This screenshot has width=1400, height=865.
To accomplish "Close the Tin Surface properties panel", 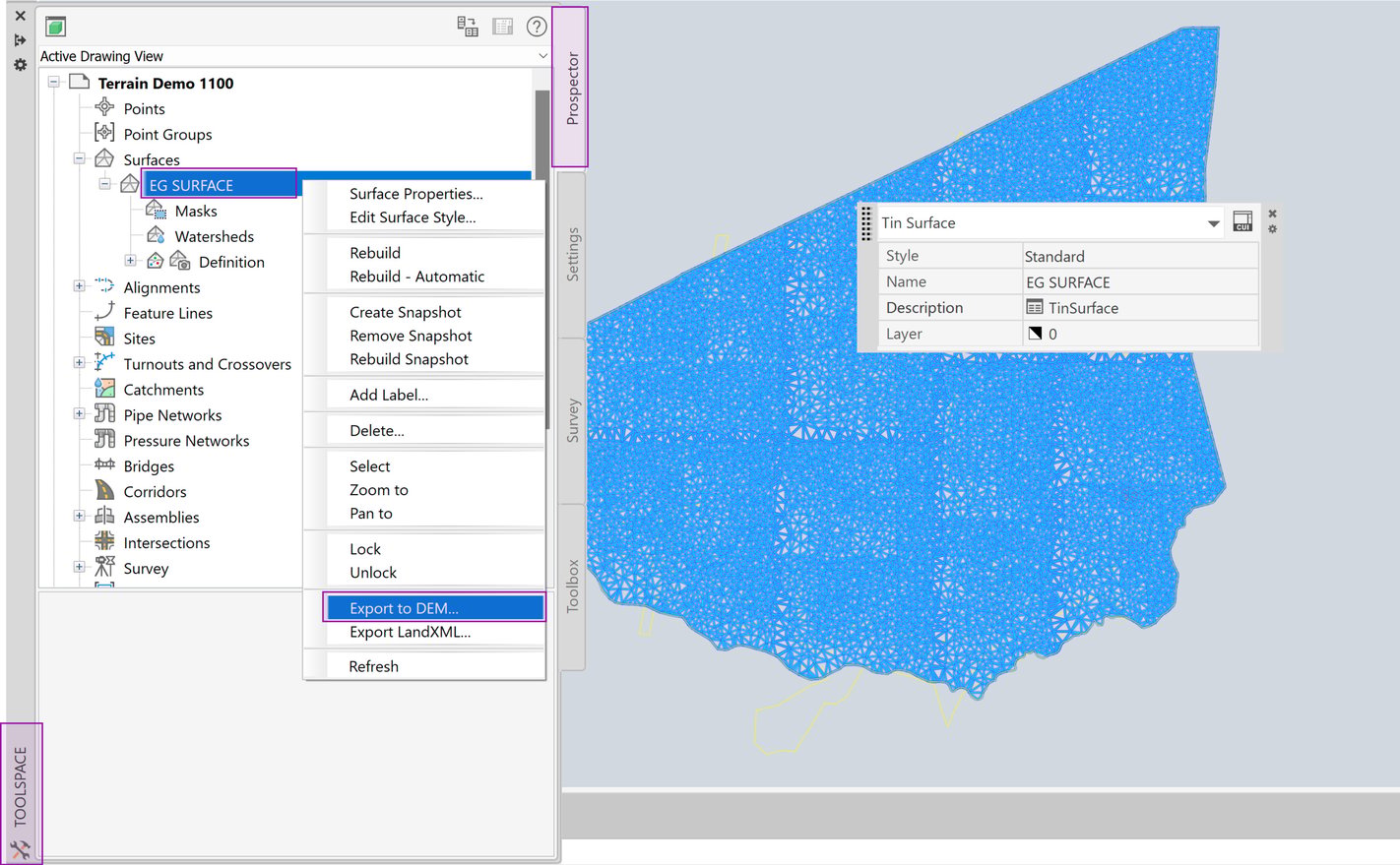I will pyautogui.click(x=1272, y=214).
